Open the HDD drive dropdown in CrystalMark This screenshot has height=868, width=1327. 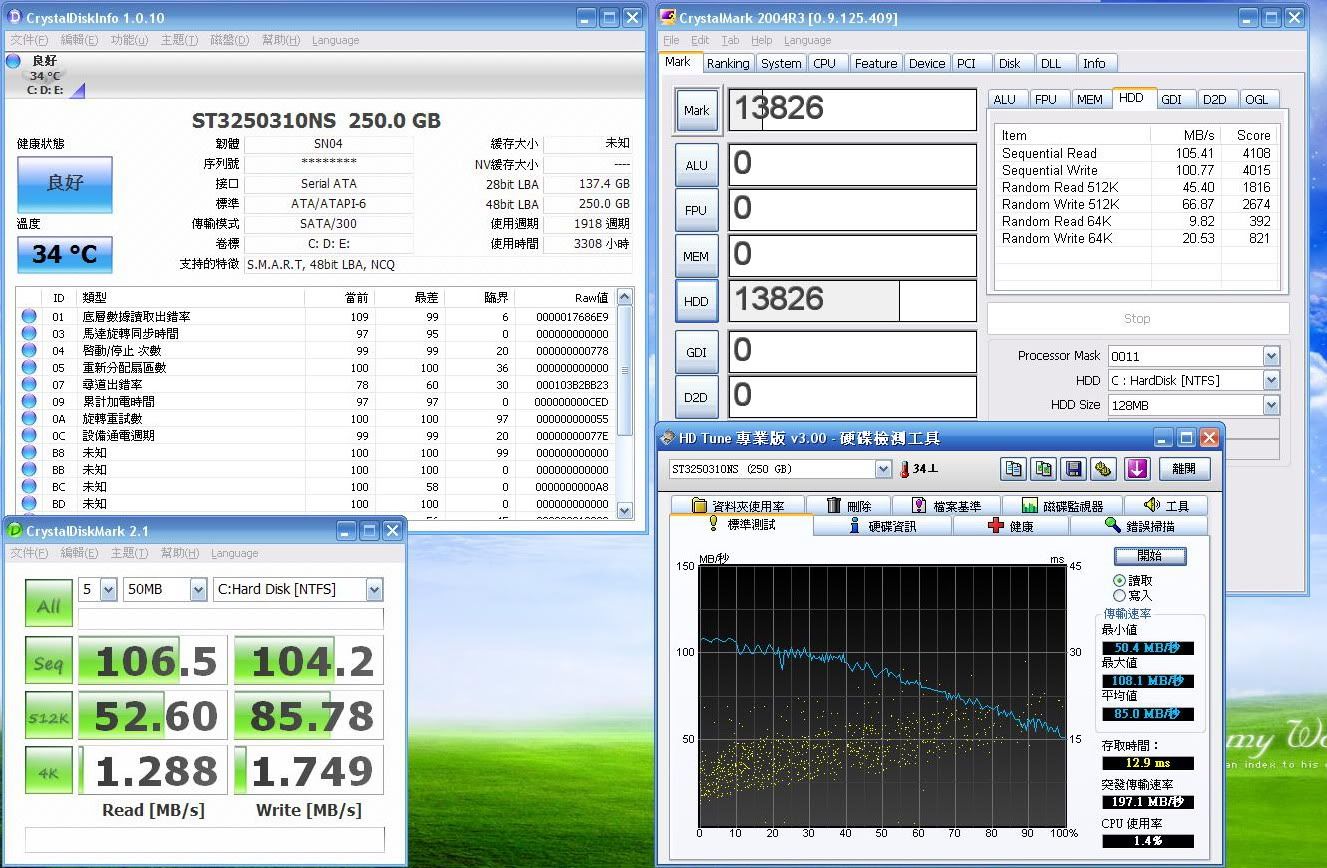click(x=1271, y=381)
